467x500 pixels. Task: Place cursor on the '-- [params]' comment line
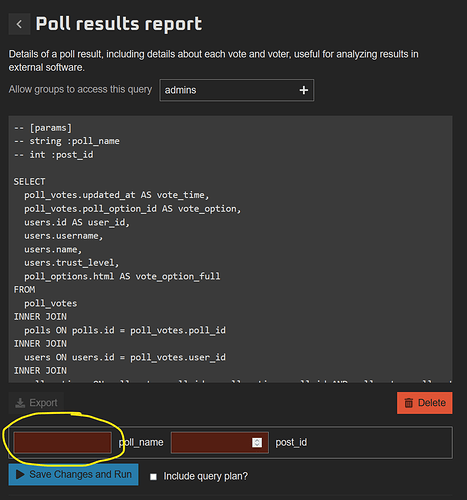(43, 128)
